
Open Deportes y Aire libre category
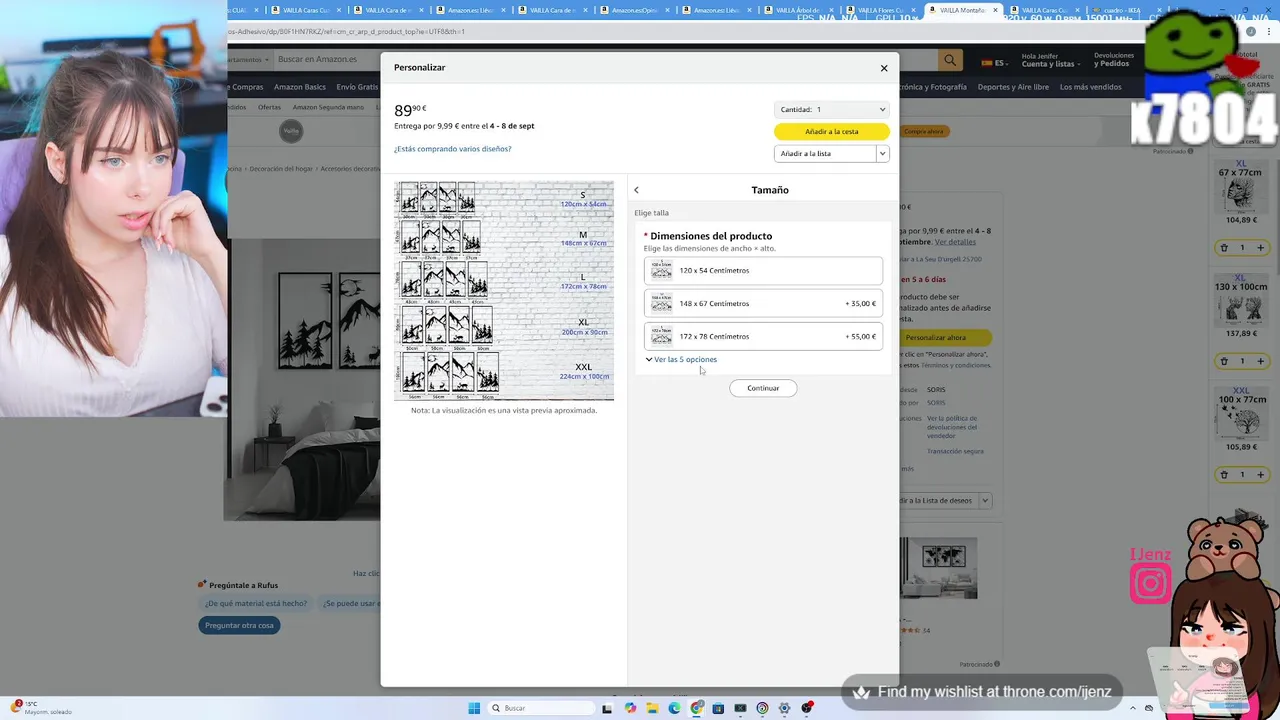(x=1013, y=87)
